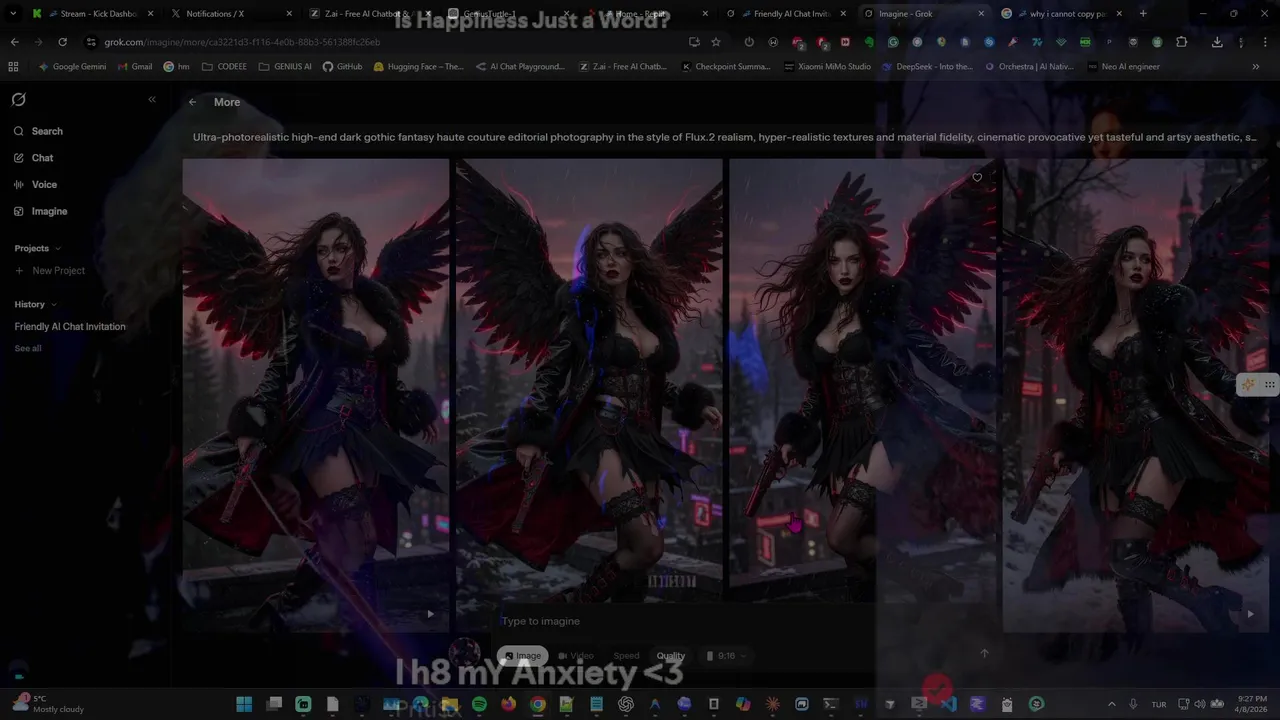Select the Image mode toggle
Screen dimensions: 1280x720
(x=523, y=656)
